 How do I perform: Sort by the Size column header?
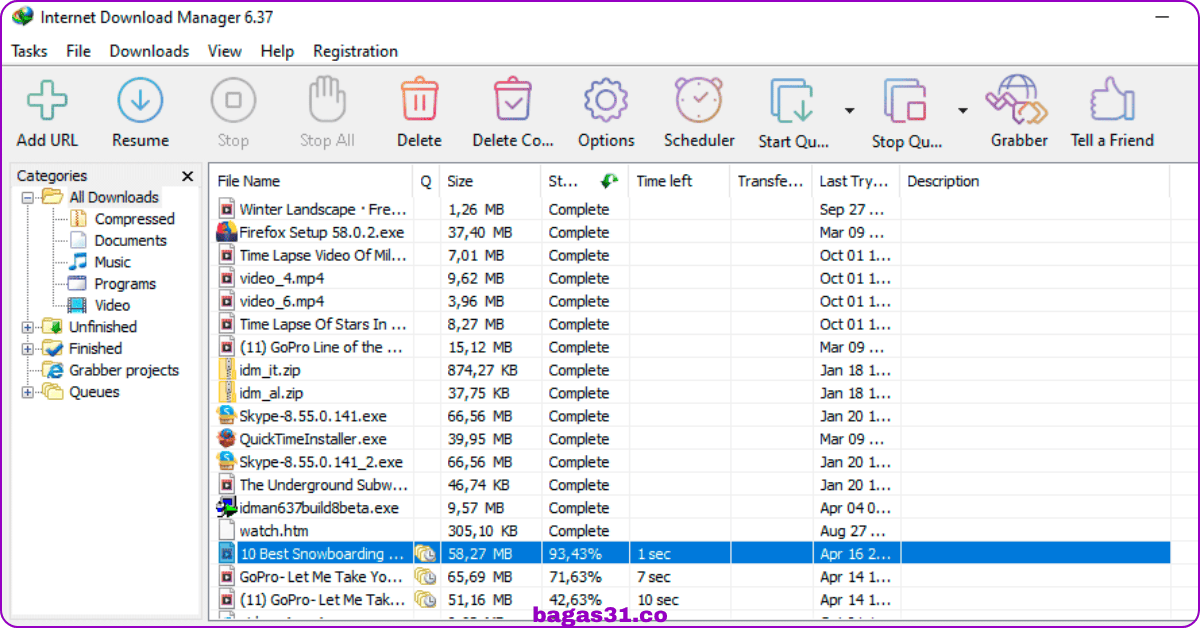click(489, 181)
